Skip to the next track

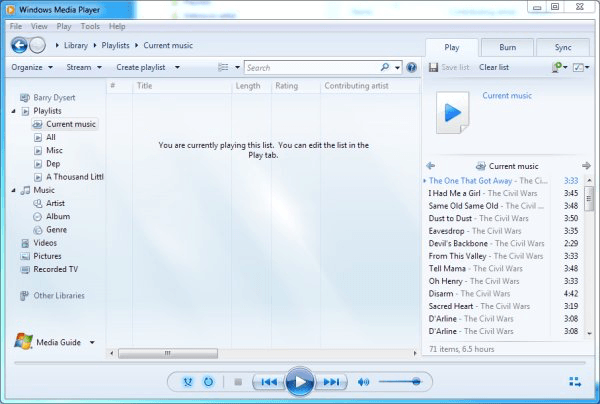tap(331, 382)
